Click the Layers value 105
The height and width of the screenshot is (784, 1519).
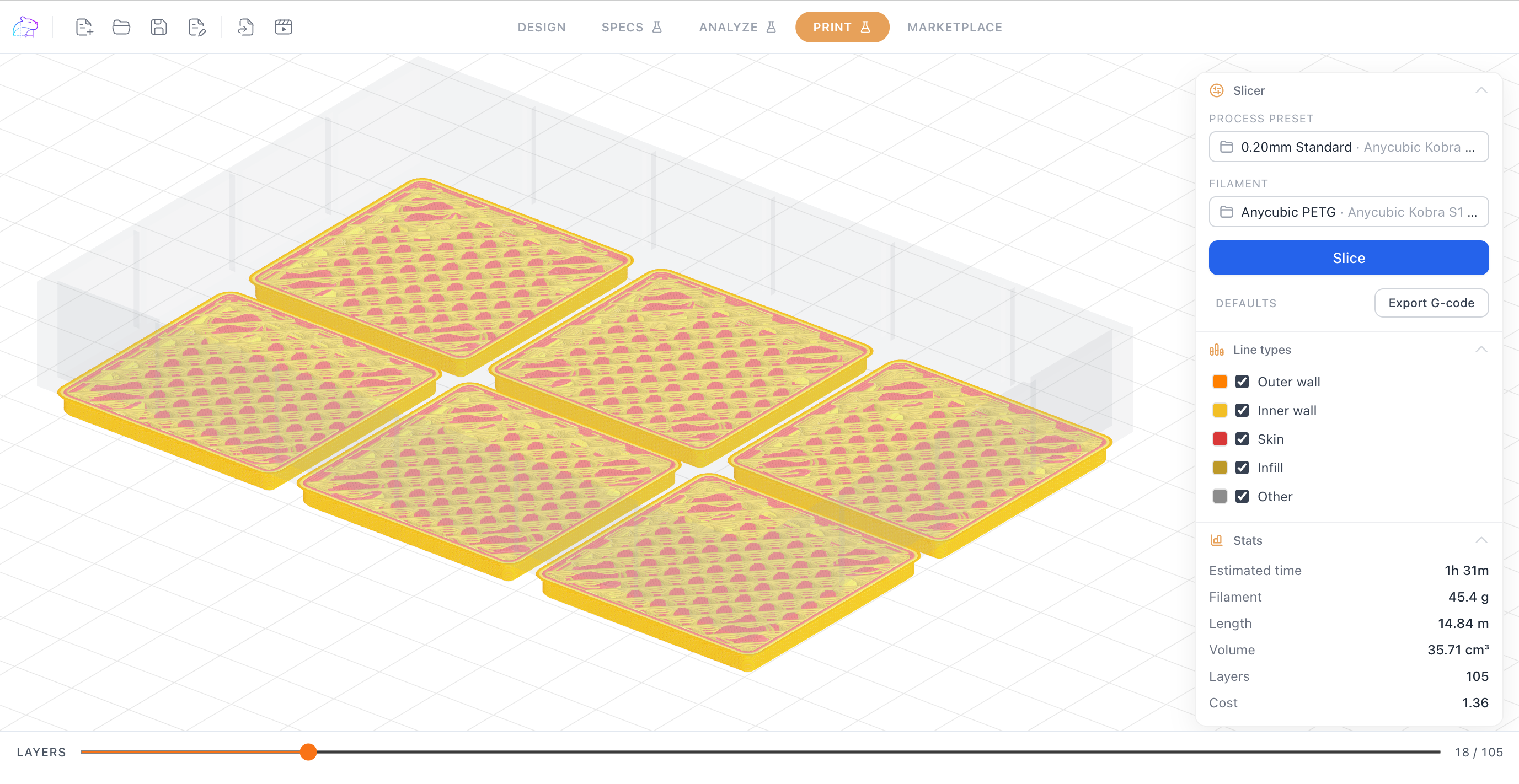(x=1477, y=676)
